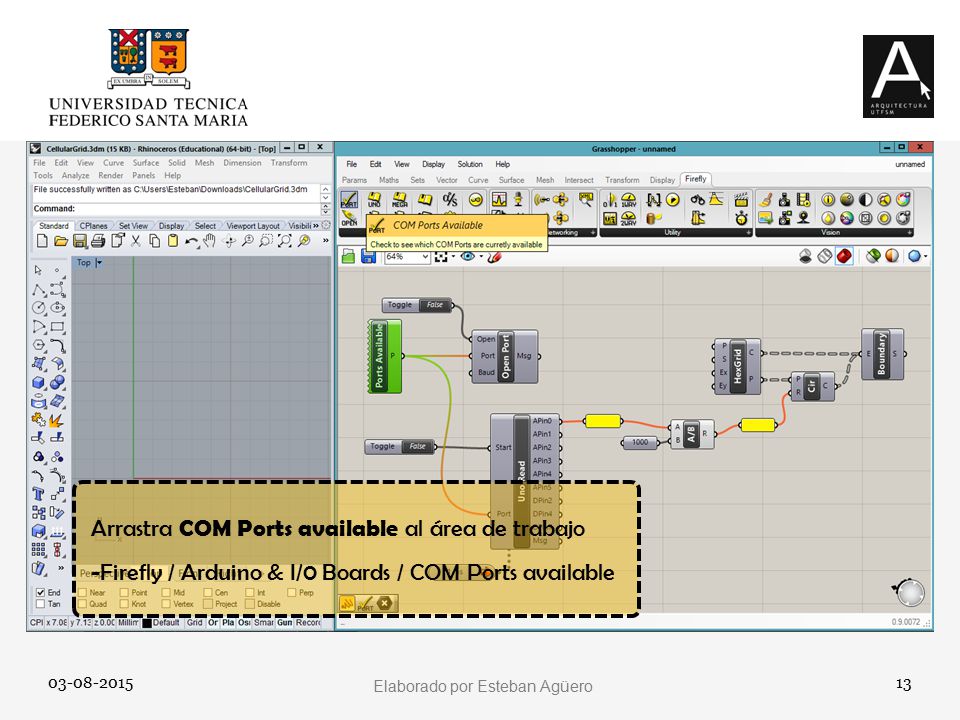
Task: Click the clapperboard icon in the Utility panel
Action: tap(741, 200)
